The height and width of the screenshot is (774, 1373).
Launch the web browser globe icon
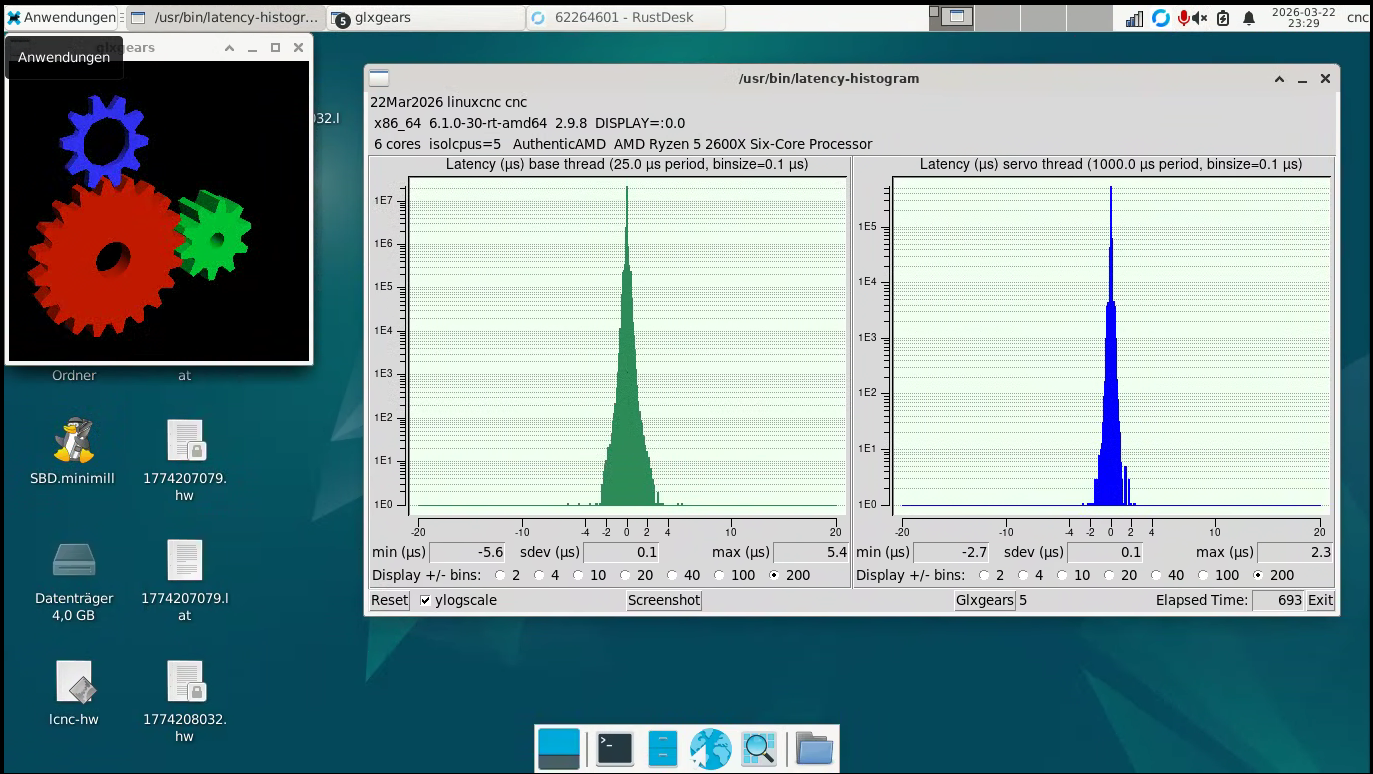coord(710,748)
